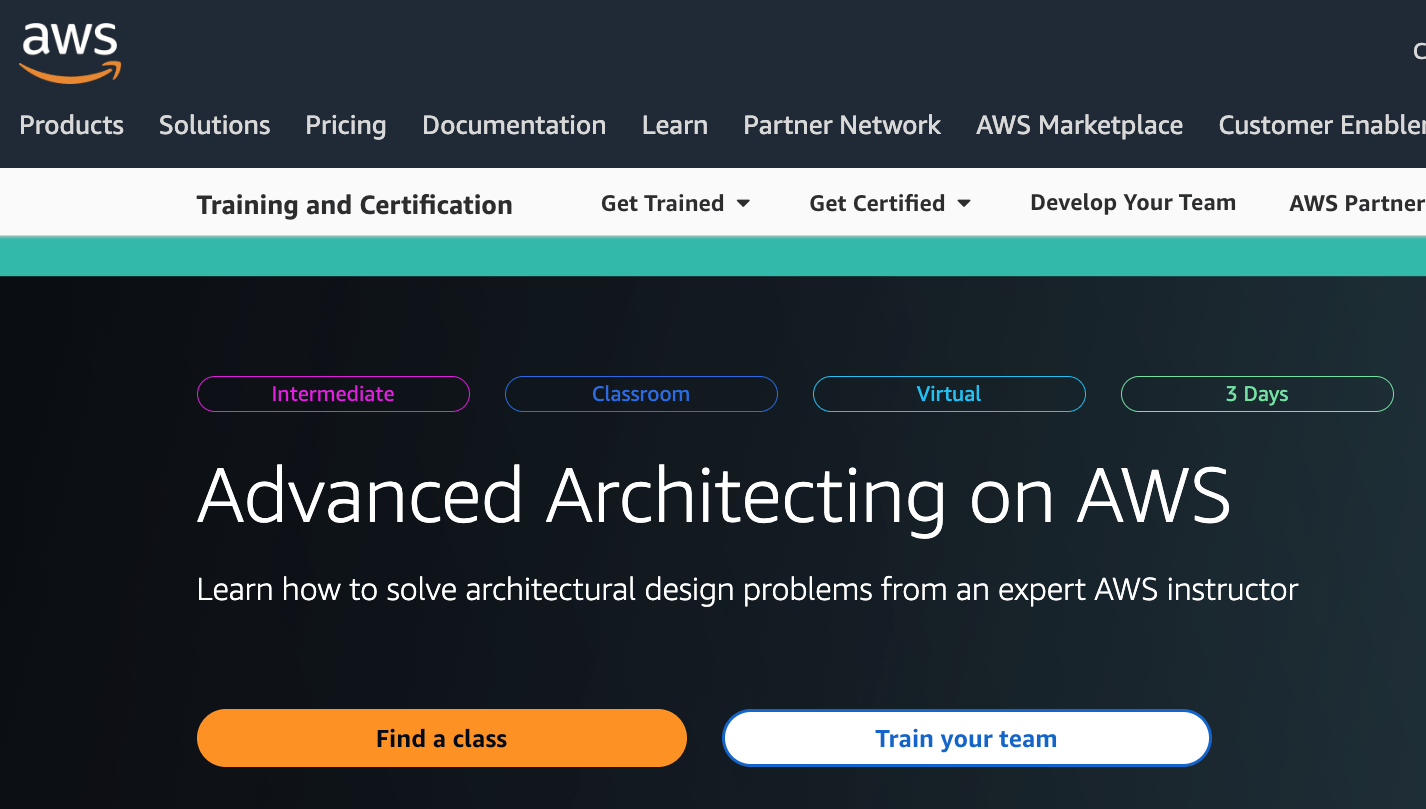1426x809 pixels.
Task: Click the AWS logo icon
Action: click(x=70, y=52)
